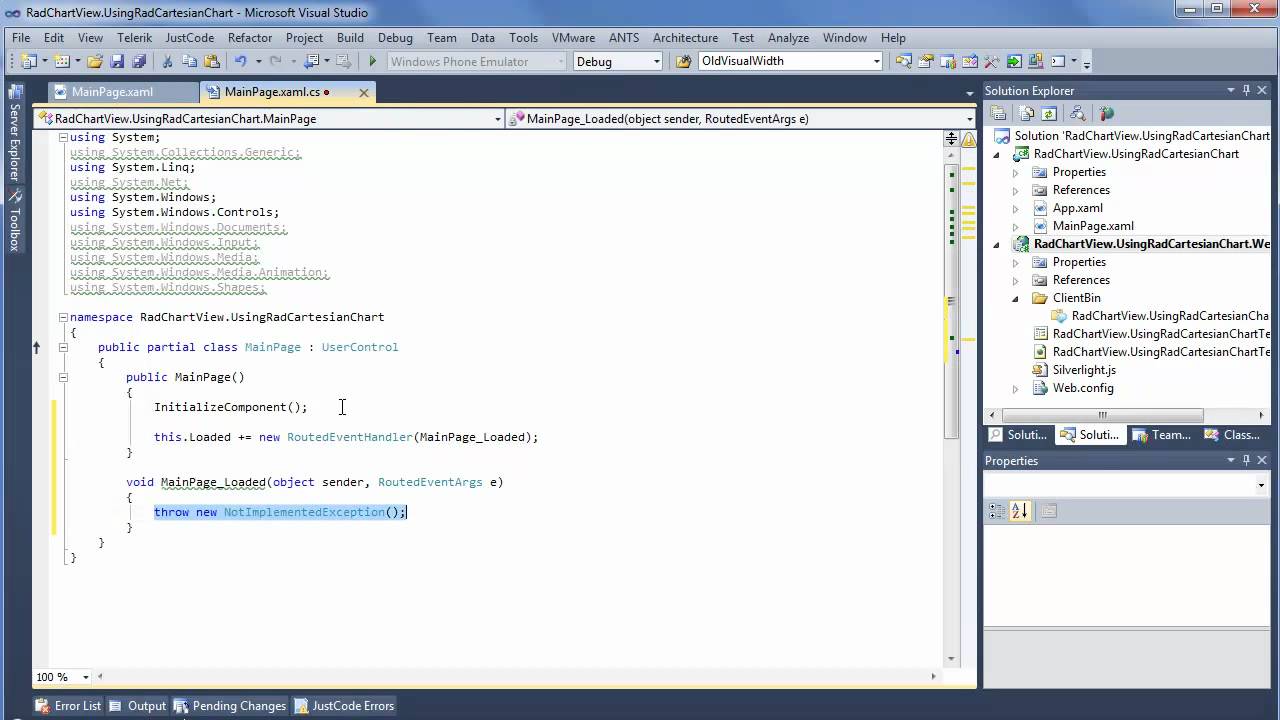Close the MainPage.xaml.cs tab
Screen dimensions: 1280x720
(x=363, y=92)
